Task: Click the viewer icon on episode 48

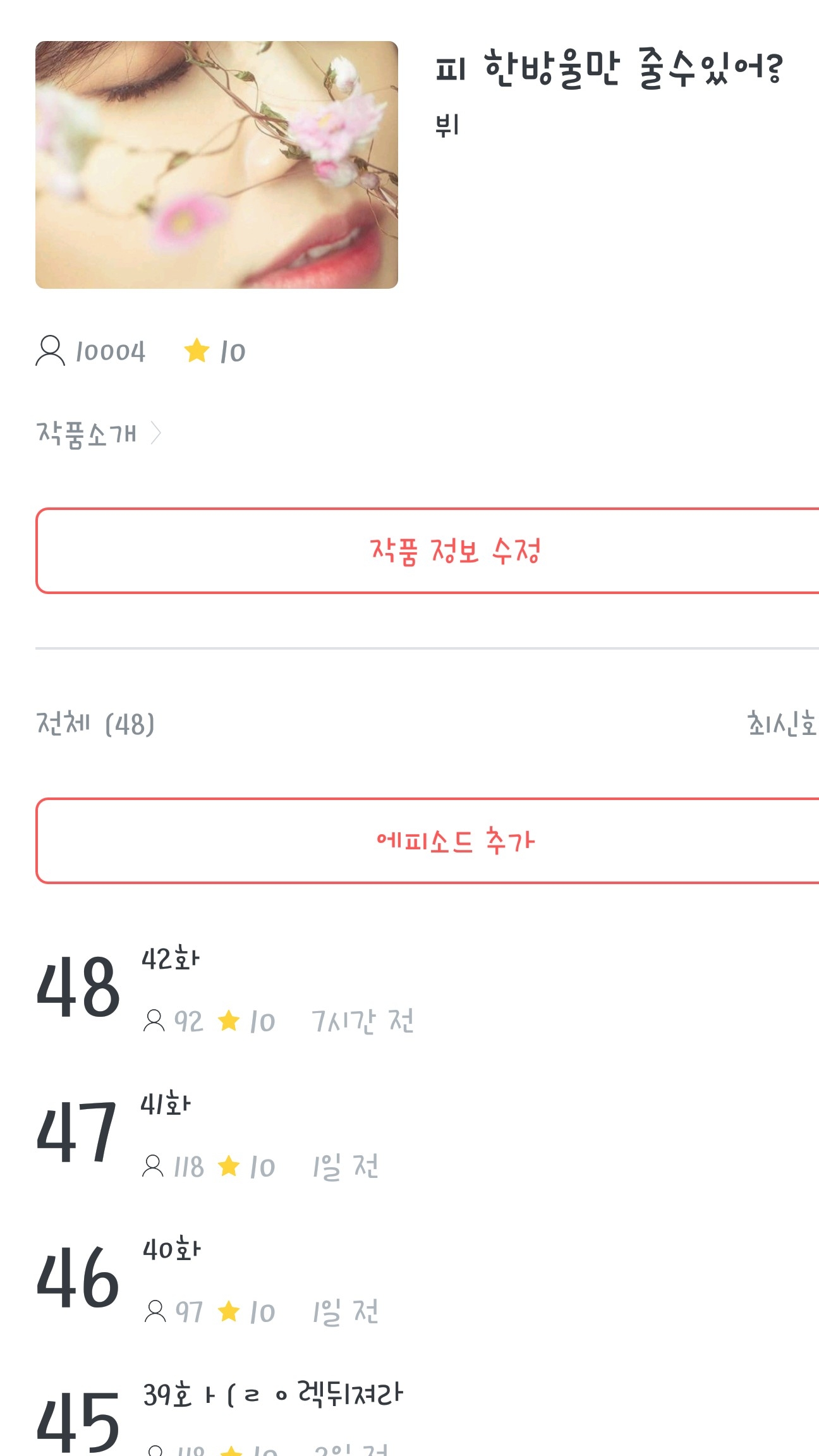Action: 154,1021
